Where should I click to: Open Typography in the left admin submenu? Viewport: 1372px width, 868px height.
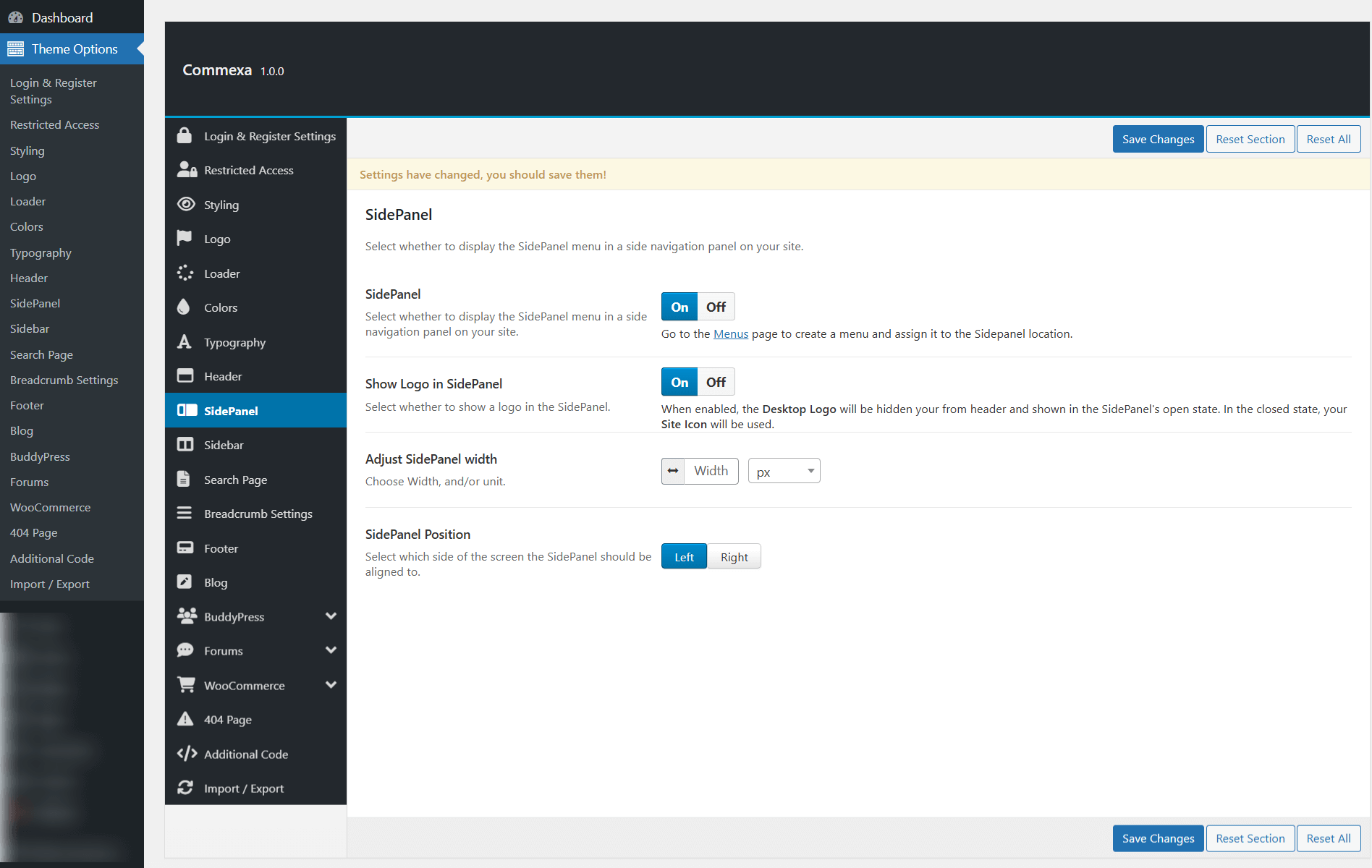[41, 252]
